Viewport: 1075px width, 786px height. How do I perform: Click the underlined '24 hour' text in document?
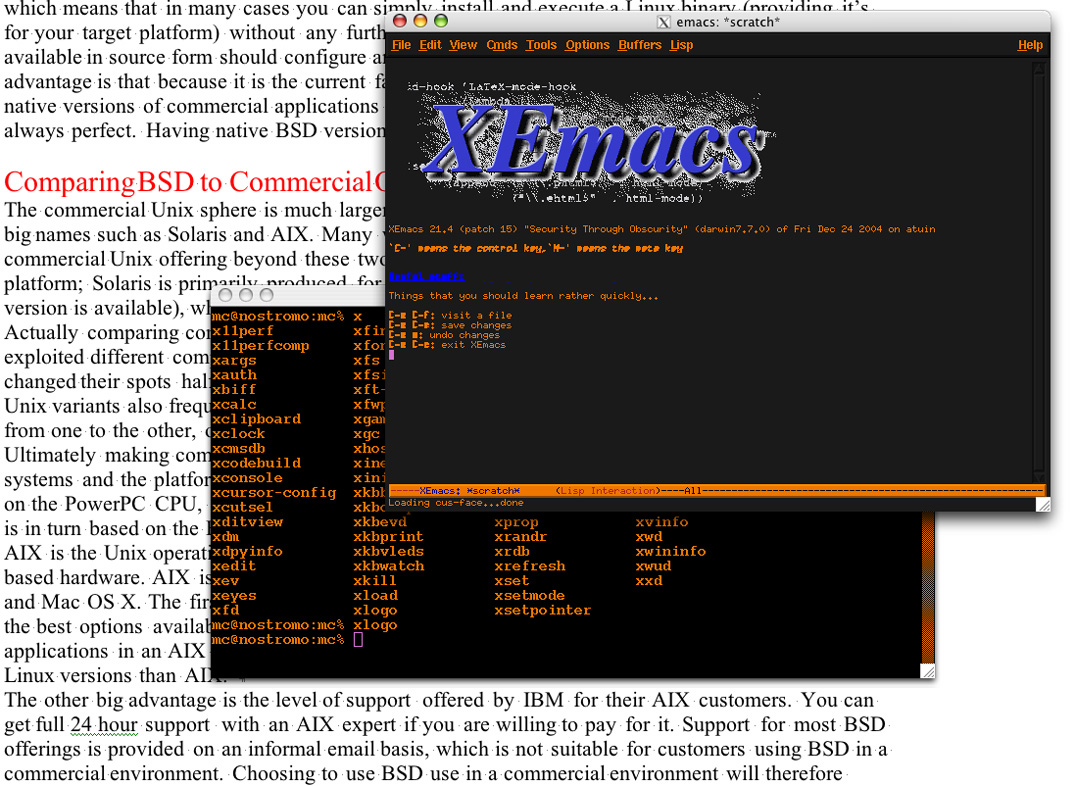[104, 725]
